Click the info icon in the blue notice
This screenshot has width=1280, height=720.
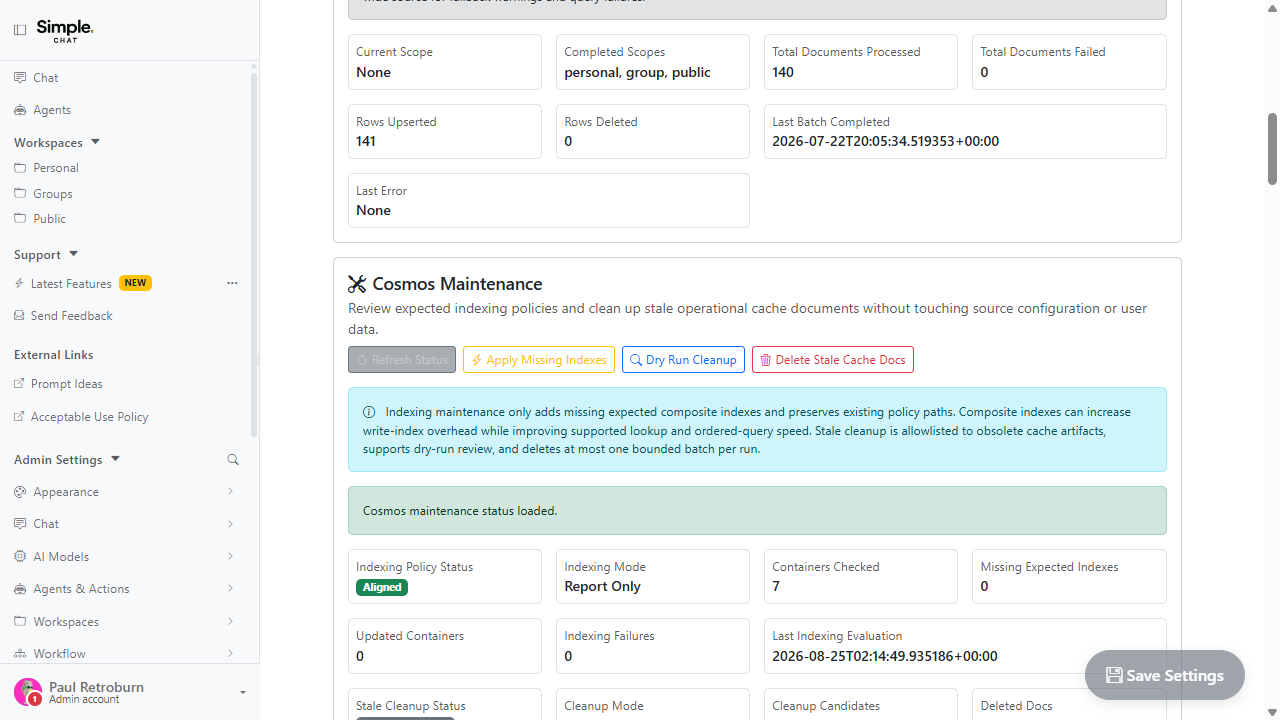[369, 412]
